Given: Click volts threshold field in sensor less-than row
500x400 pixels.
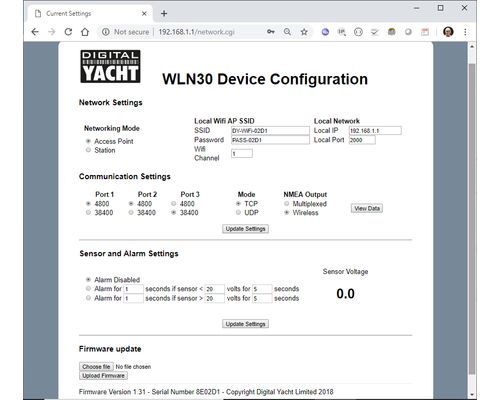Looking at the screenshot, I should pyautogui.click(x=215, y=289).
